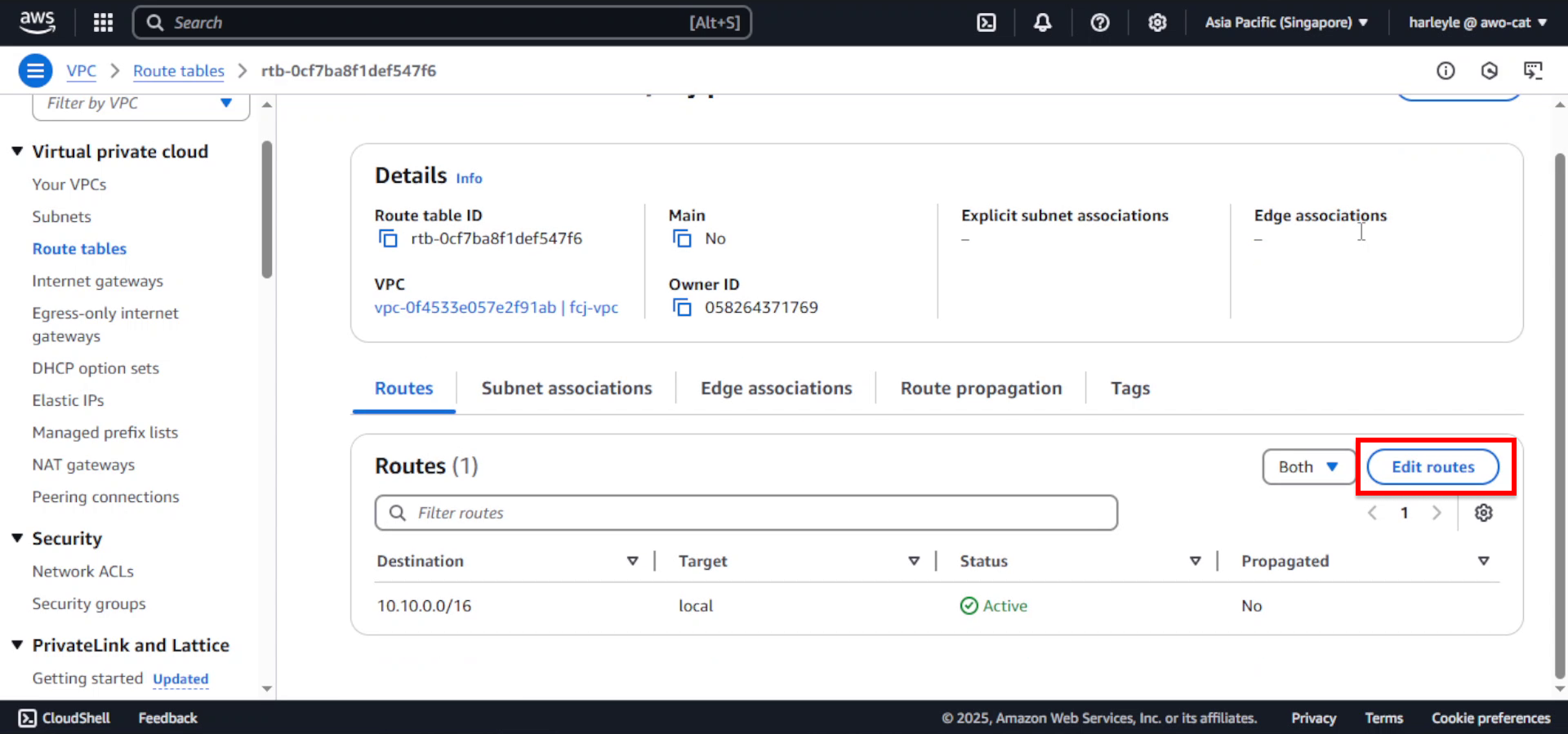Viewport: 1568px width, 734px height.
Task: Open Network ACLs in sidebar
Action: click(x=82, y=572)
